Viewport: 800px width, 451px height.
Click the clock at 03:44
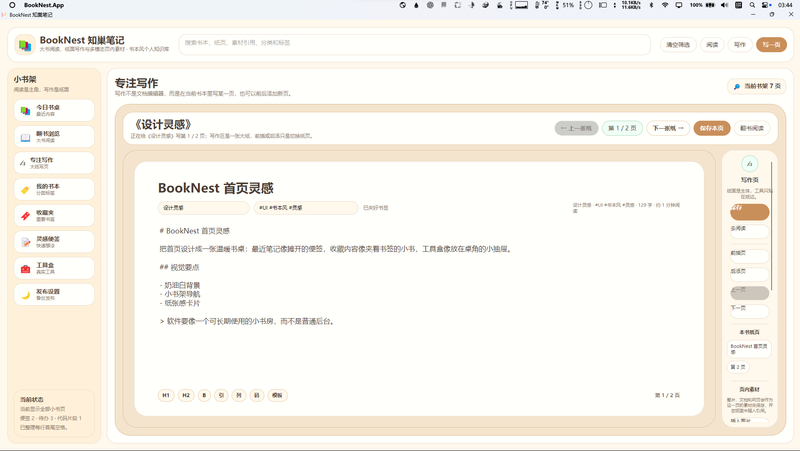[x=785, y=5]
